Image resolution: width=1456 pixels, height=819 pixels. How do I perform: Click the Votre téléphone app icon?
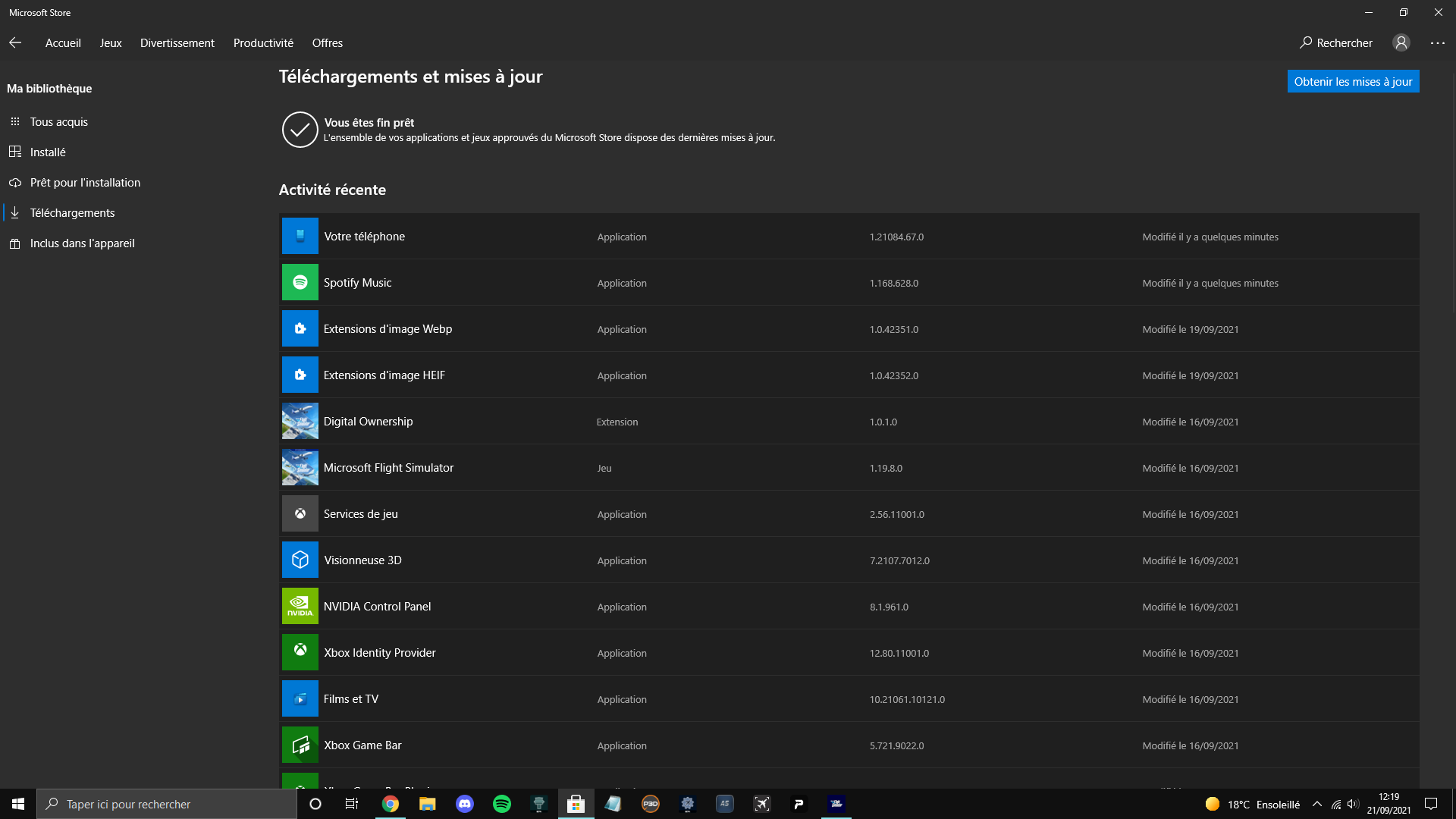point(300,236)
